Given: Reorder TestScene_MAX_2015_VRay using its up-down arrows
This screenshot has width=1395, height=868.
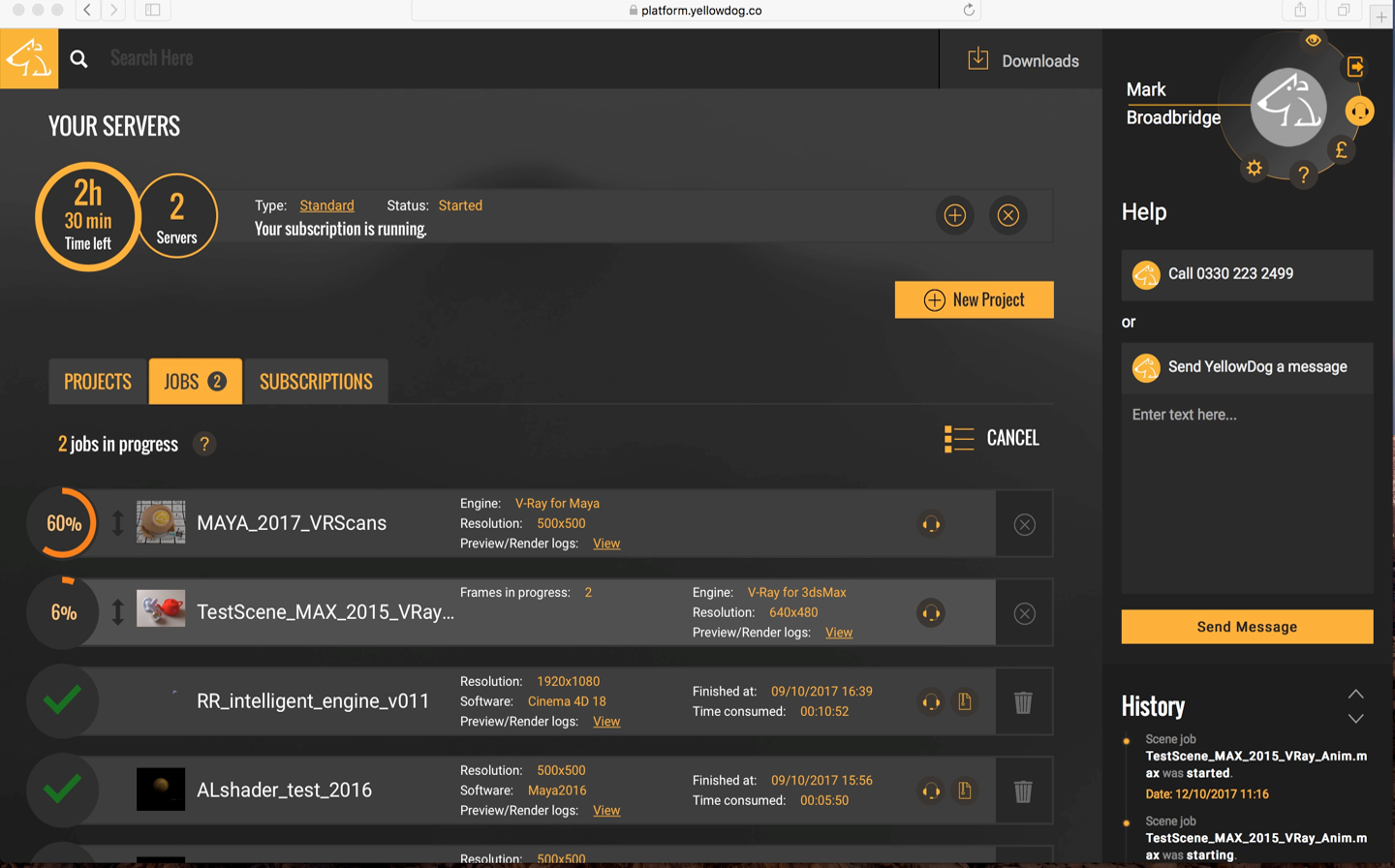Looking at the screenshot, I should [117, 612].
